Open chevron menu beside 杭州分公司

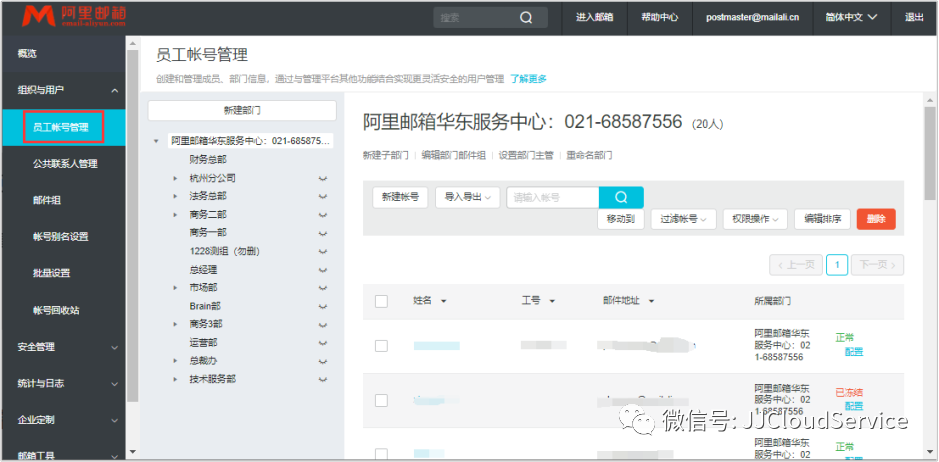click(324, 179)
